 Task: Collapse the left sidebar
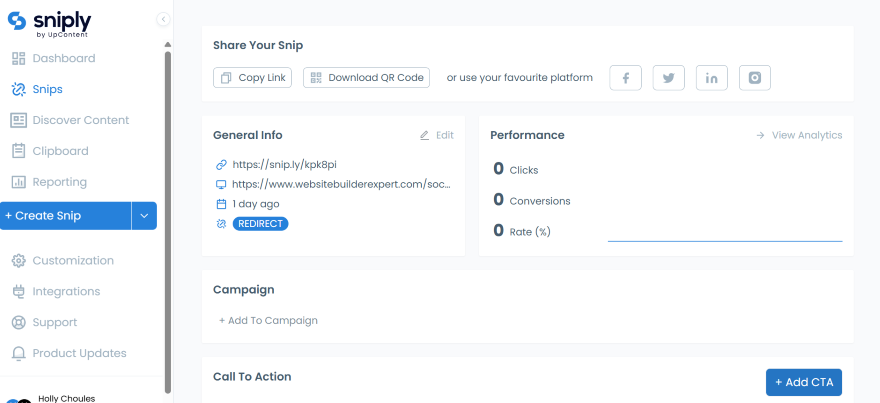(x=163, y=20)
